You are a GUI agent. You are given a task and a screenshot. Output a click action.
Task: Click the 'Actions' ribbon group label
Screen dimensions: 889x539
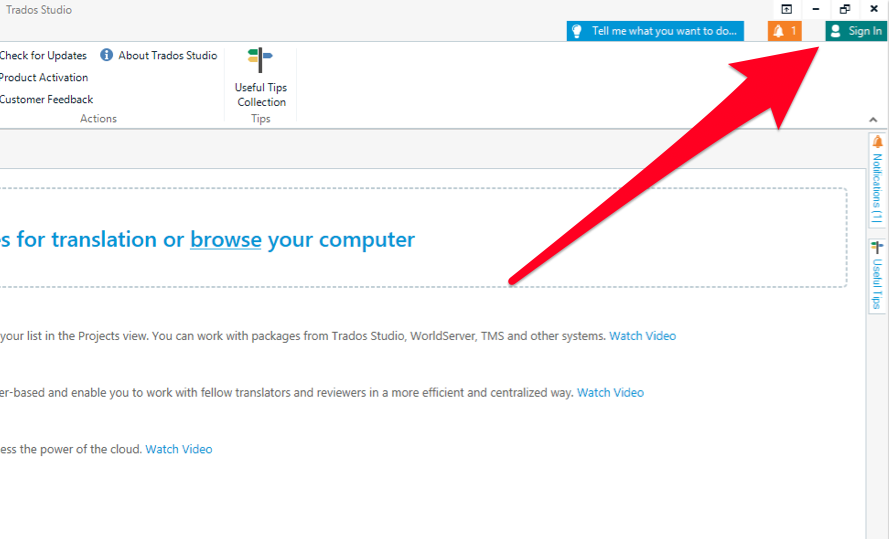[98, 118]
